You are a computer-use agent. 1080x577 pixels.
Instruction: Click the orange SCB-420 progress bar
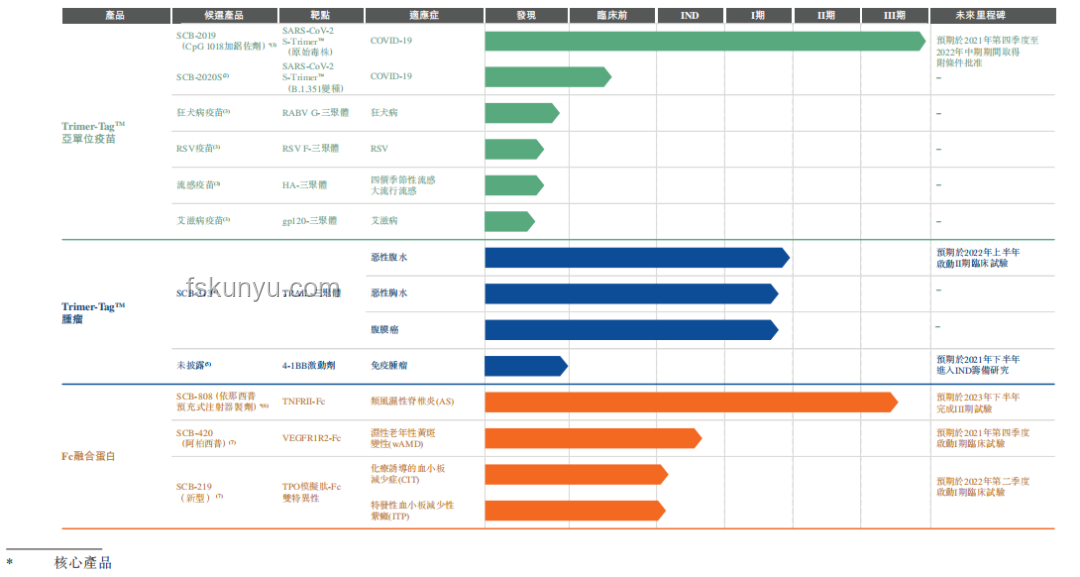593,438
